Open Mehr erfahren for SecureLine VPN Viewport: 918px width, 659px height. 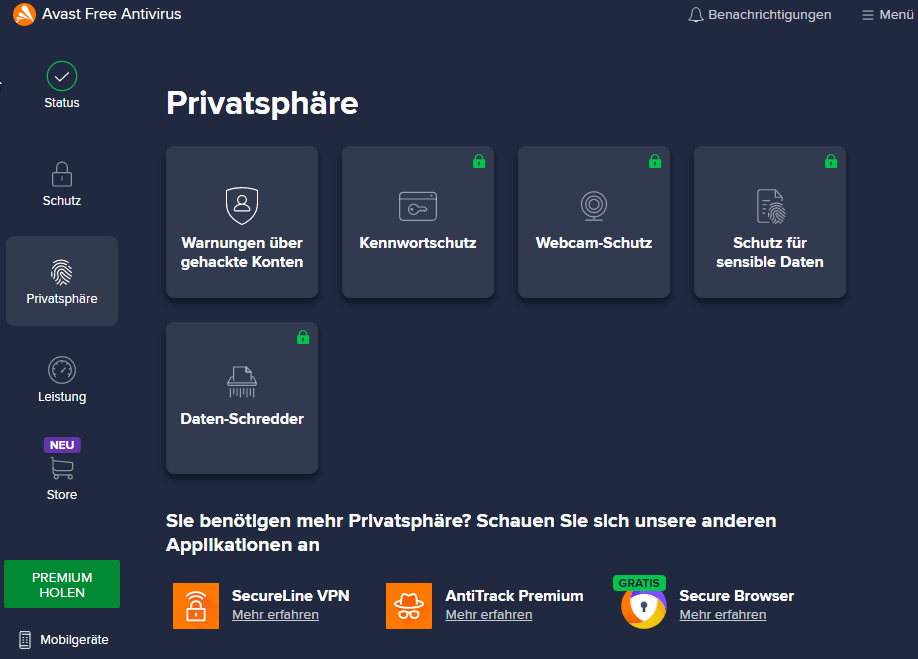275,615
